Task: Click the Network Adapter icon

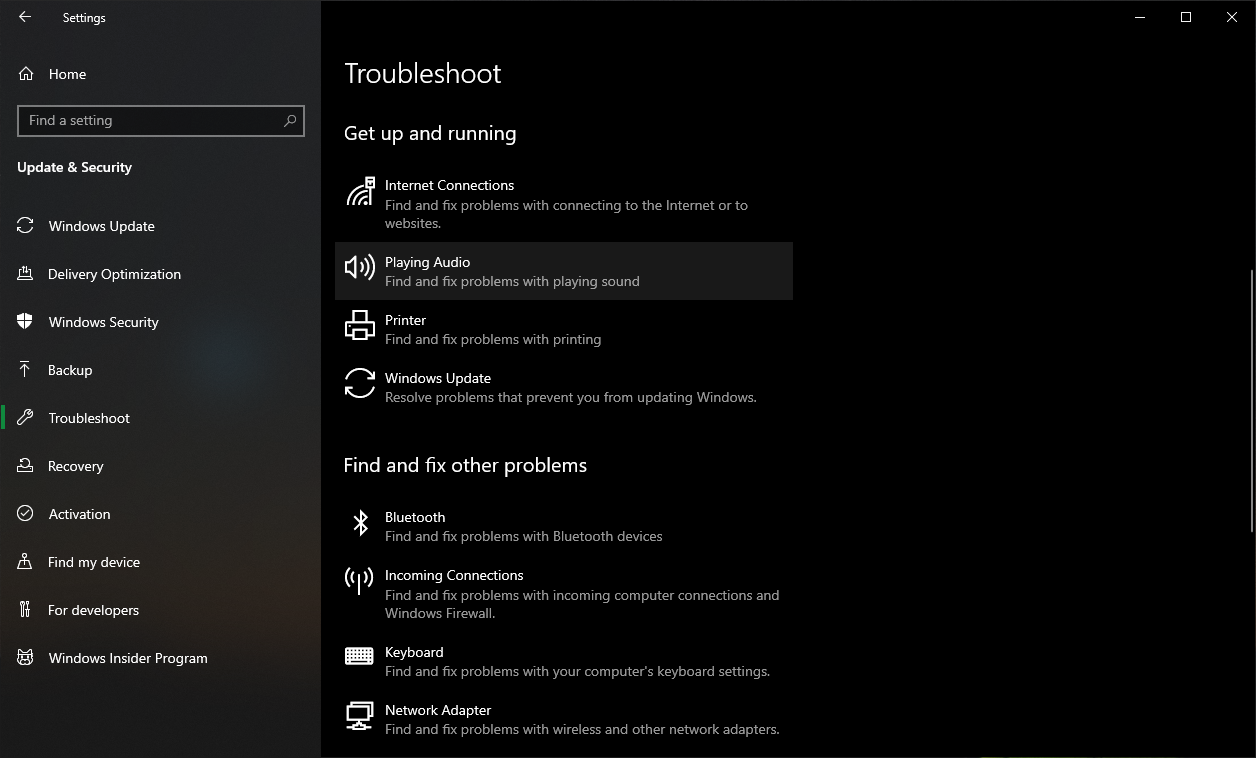Action: (359, 715)
